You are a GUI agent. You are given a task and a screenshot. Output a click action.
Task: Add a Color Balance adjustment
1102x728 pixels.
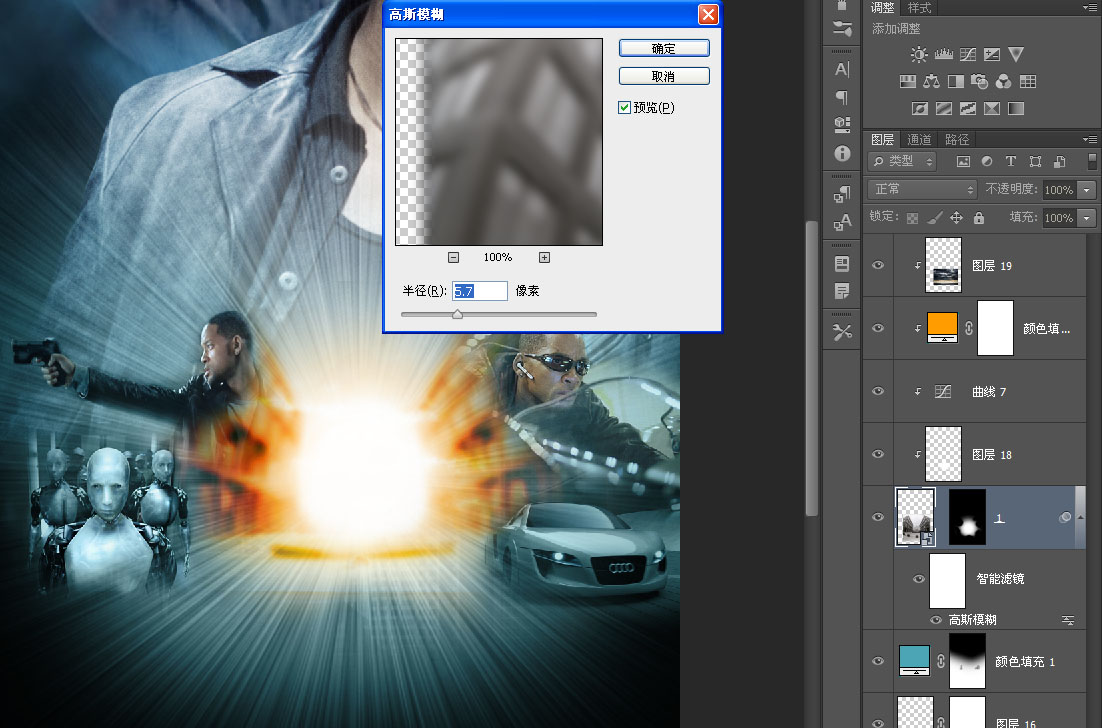click(x=931, y=82)
